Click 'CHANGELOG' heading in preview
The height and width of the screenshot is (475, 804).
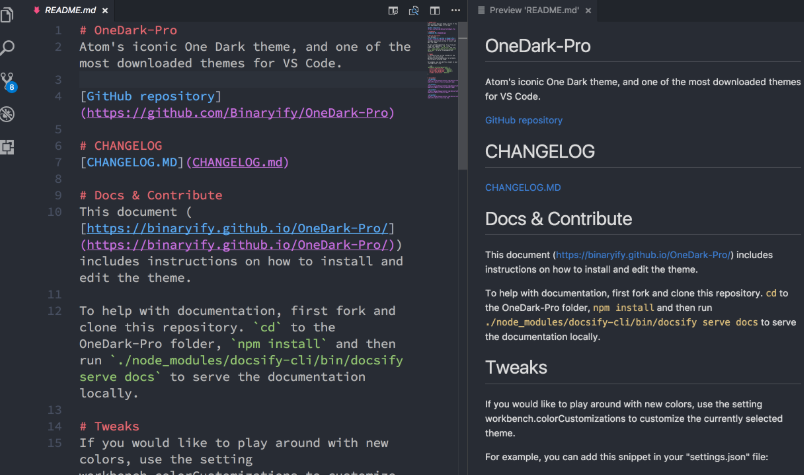point(540,151)
